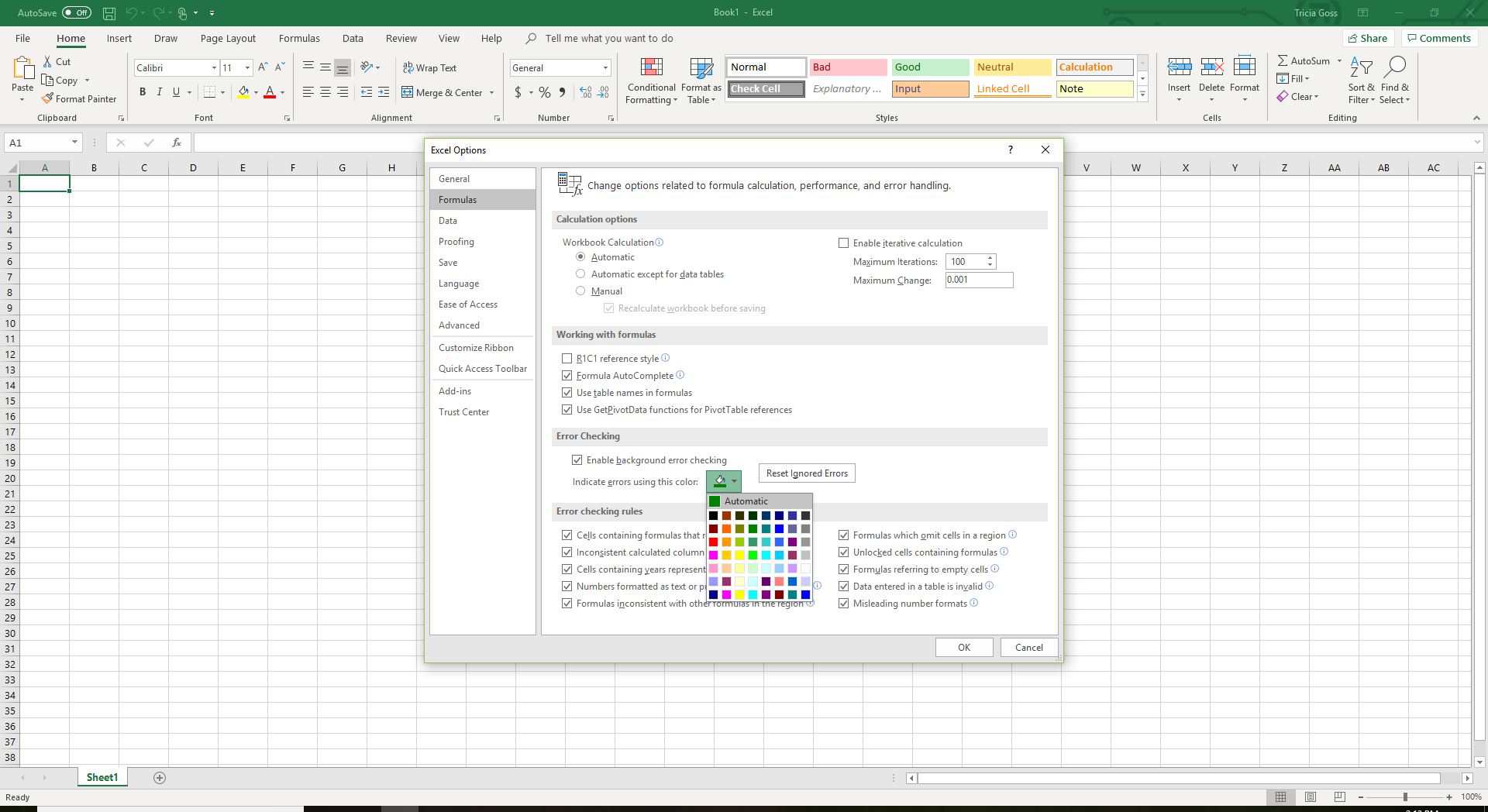
Task: Toggle Enable background error checking
Action: tap(577, 460)
